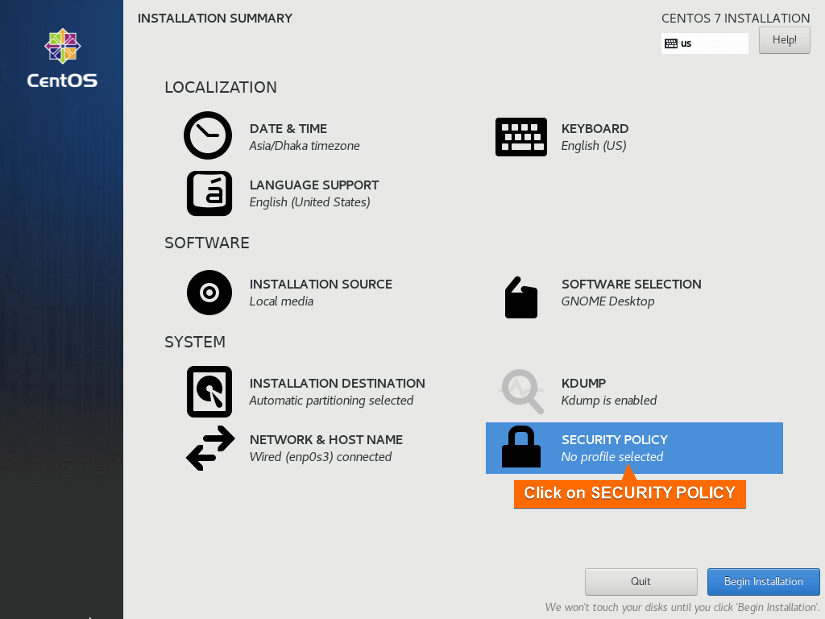
Task: Click 'English (United States)' status text
Action: point(309,202)
